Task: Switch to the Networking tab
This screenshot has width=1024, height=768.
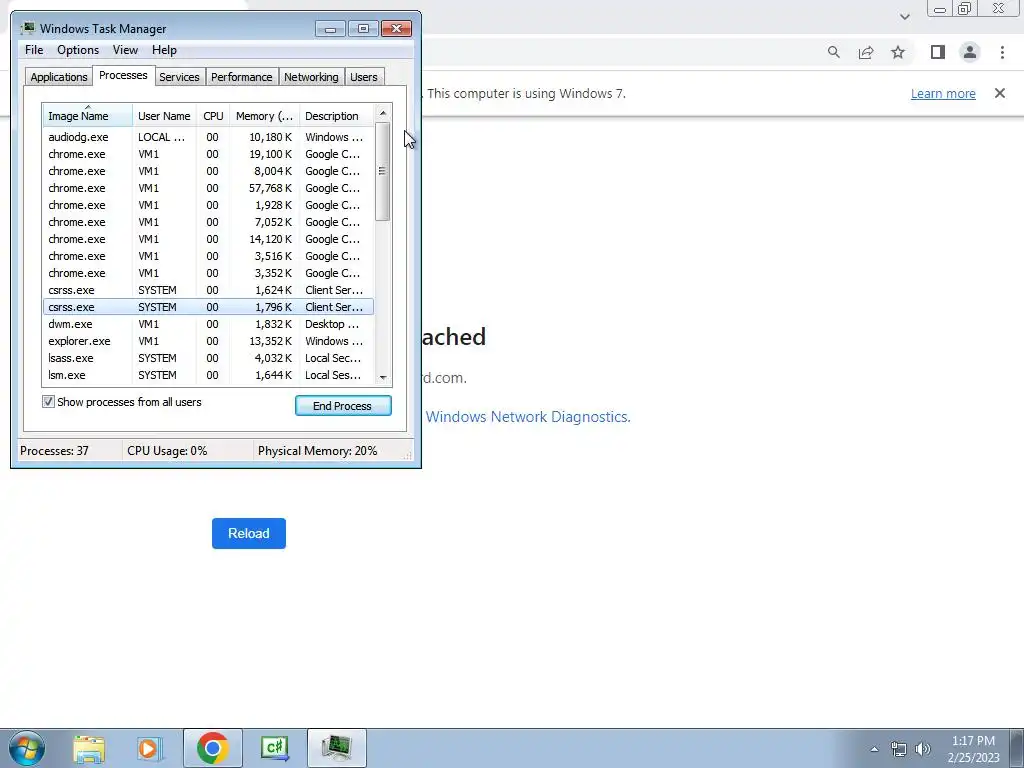Action: point(311,77)
